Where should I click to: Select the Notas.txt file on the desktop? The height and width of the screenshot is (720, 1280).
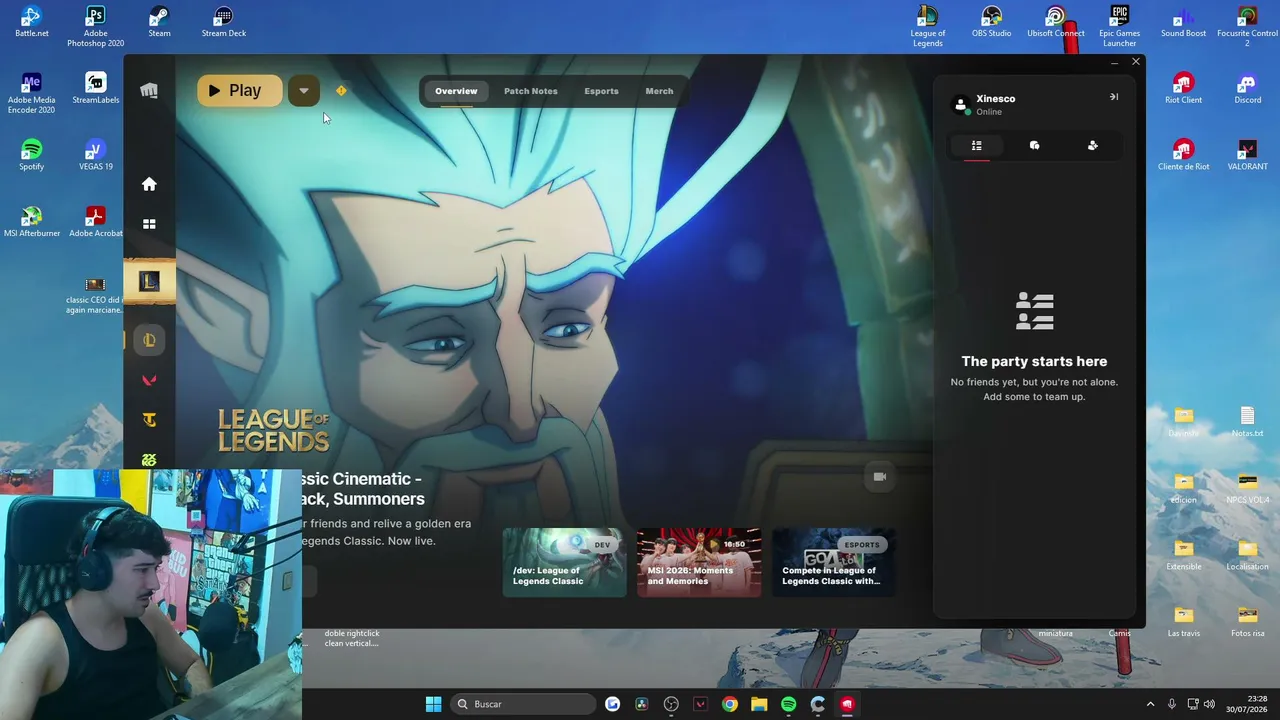click(1247, 422)
